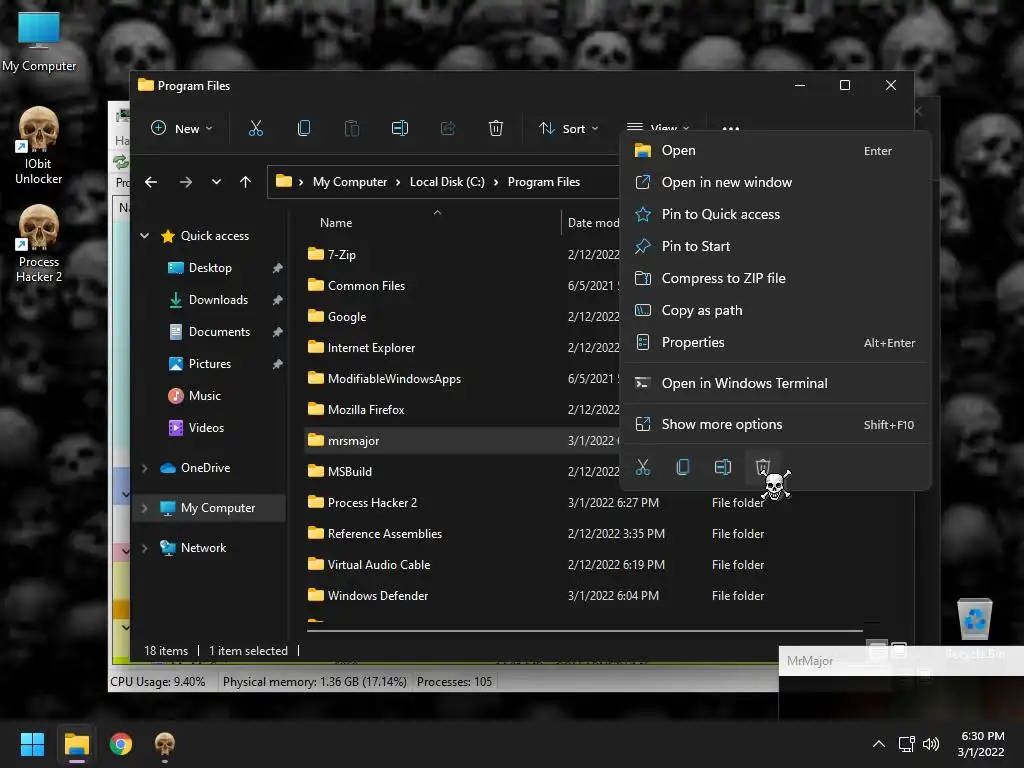The height and width of the screenshot is (768, 1024).
Task: Open IObit Unlocker desktop shortcut
Action: click(x=39, y=146)
